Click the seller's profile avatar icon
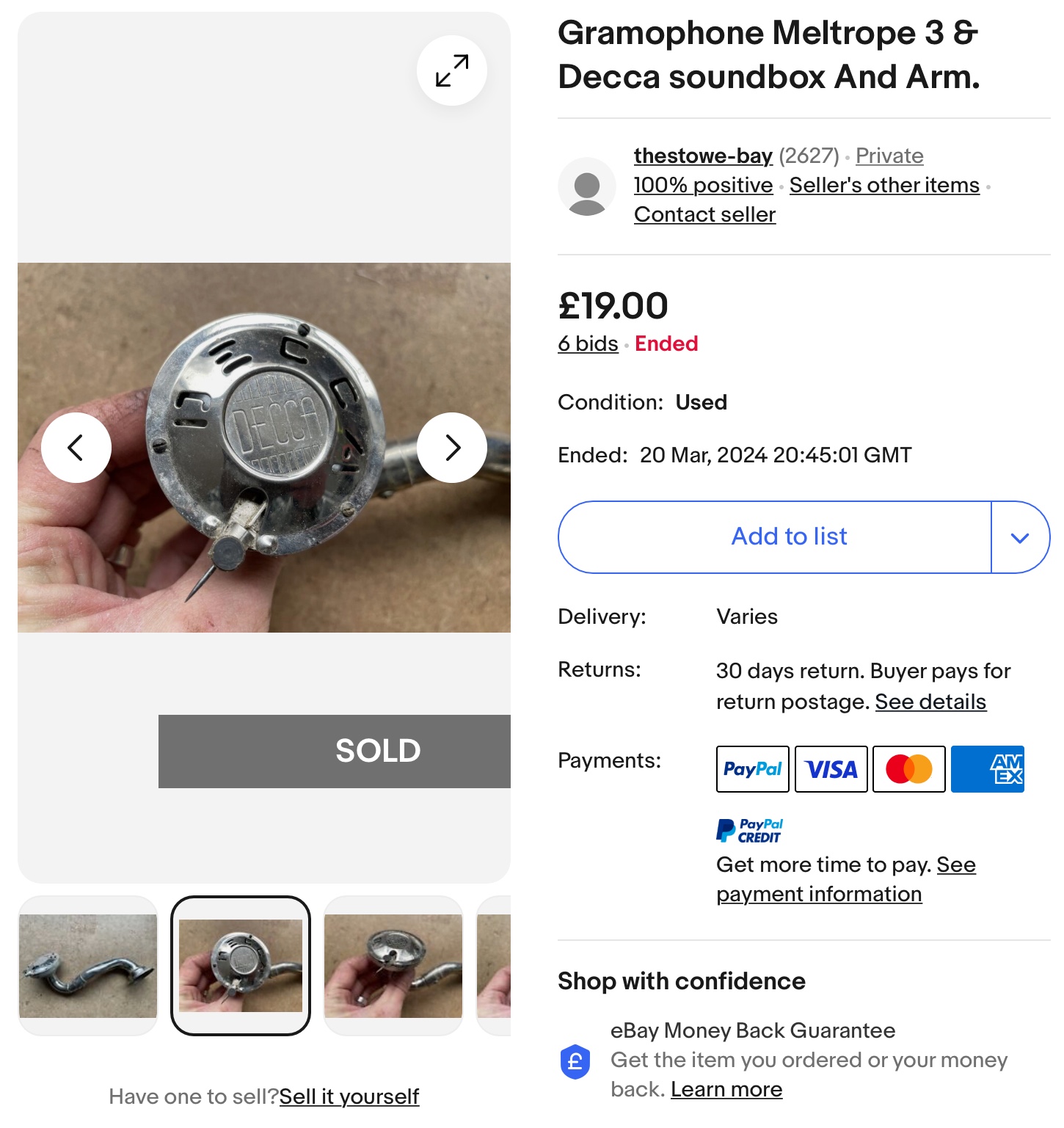1064x1128 pixels. pos(587,186)
